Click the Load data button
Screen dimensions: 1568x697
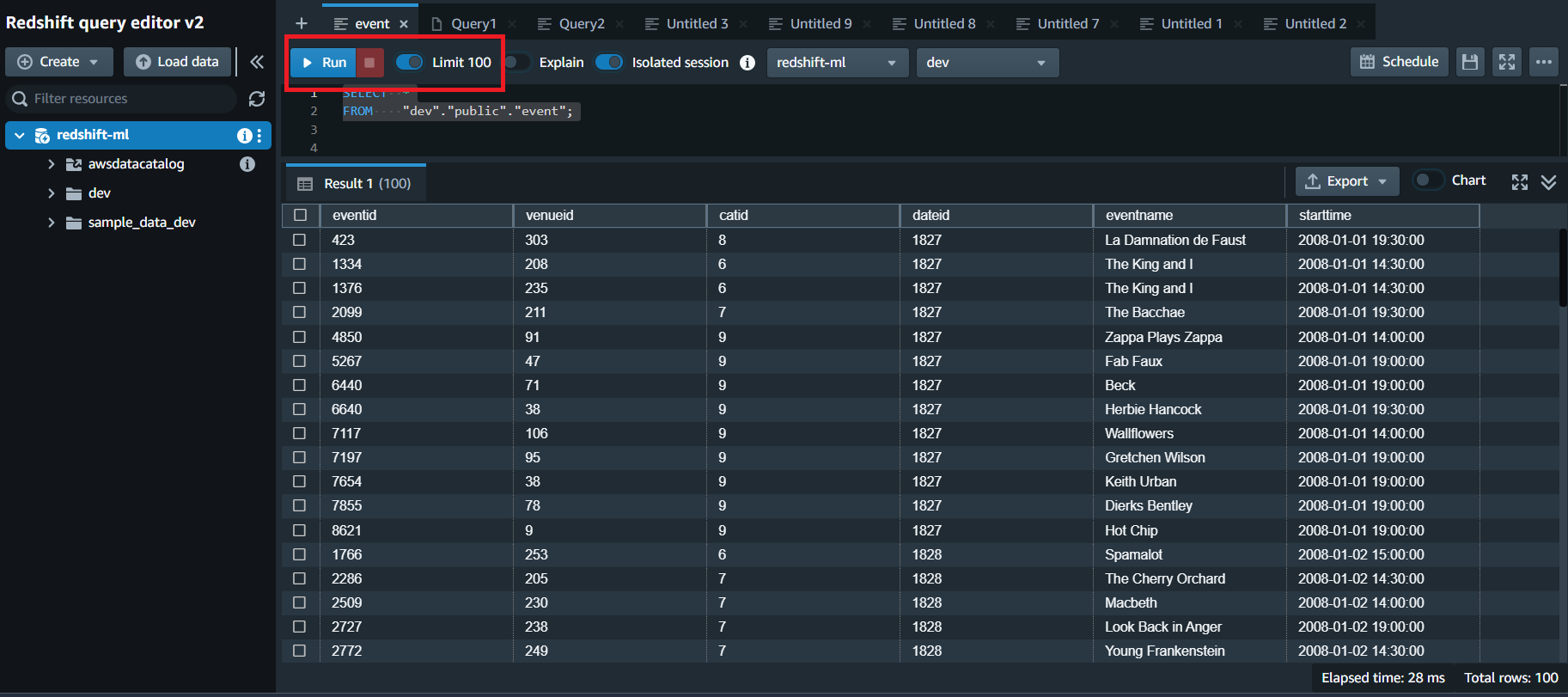click(x=177, y=62)
